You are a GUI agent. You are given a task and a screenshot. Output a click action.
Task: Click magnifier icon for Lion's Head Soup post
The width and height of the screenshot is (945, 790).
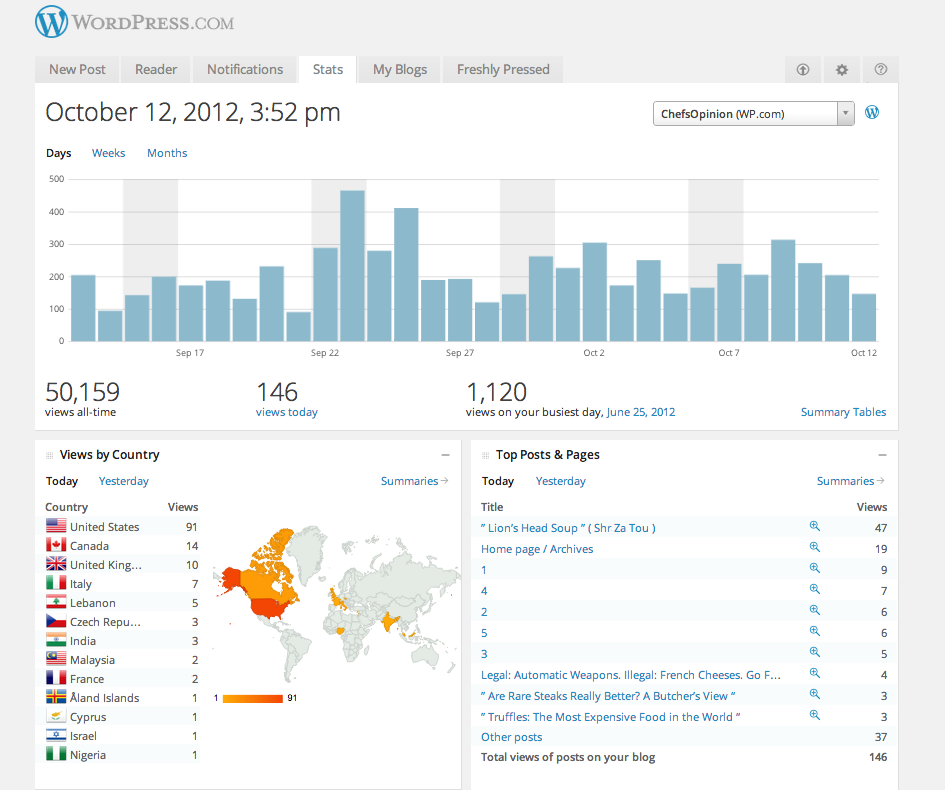point(815,527)
